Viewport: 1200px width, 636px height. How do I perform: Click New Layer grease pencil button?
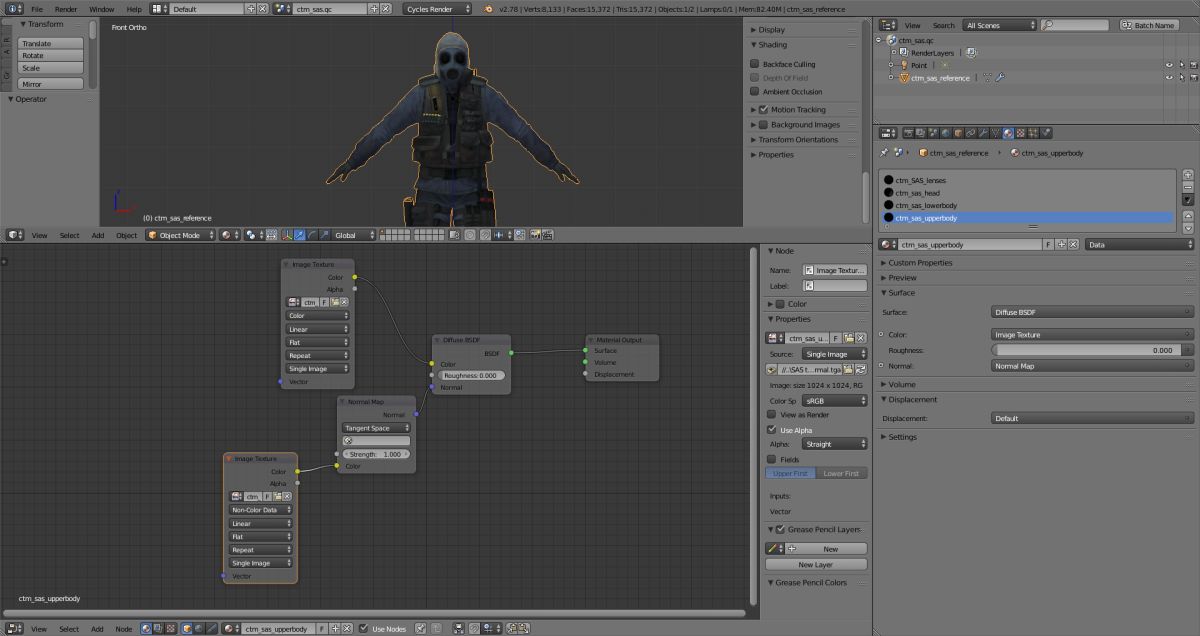pos(816,565)
